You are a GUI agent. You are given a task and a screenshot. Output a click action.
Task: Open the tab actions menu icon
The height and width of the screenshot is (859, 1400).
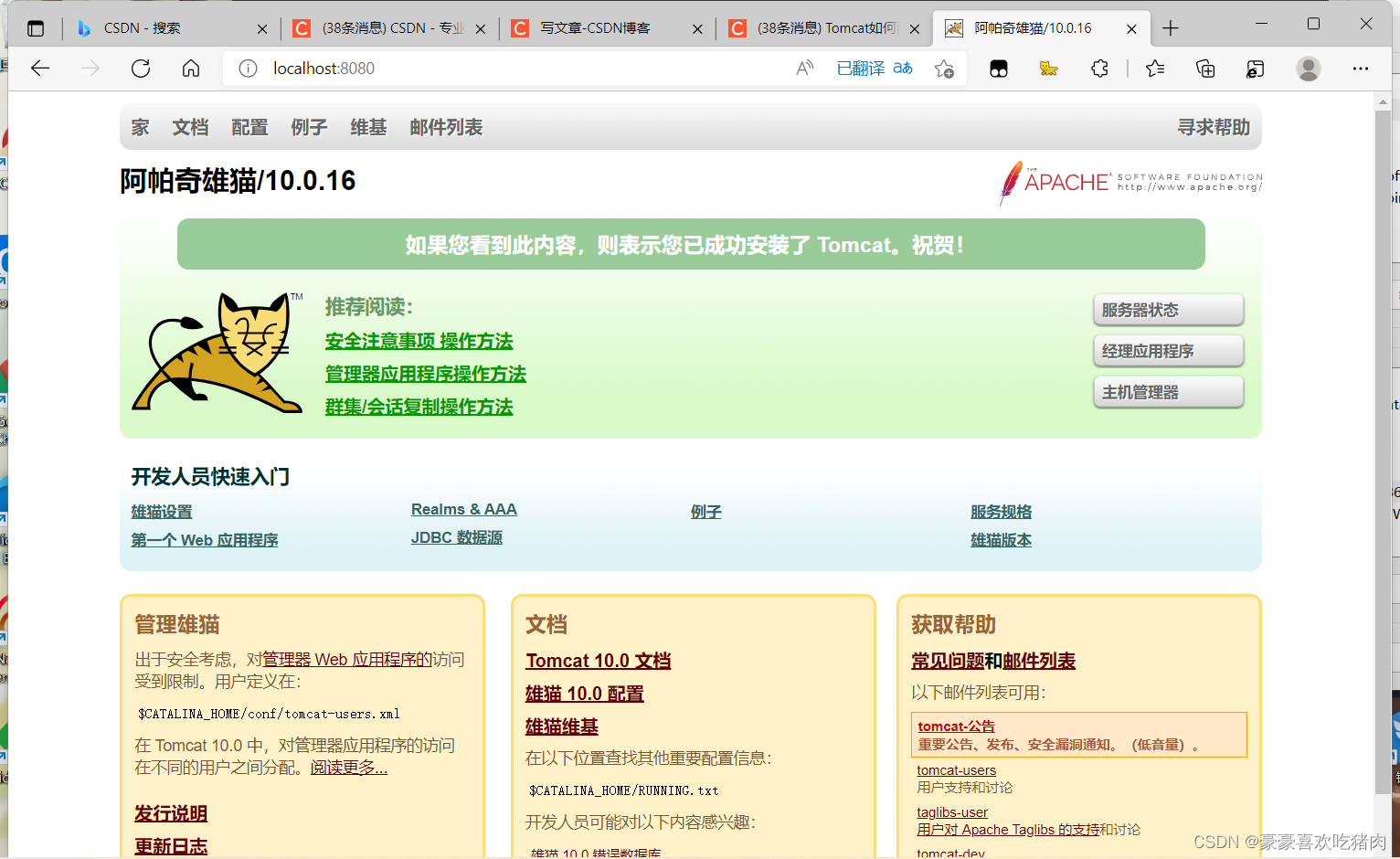tap(36, 28)
